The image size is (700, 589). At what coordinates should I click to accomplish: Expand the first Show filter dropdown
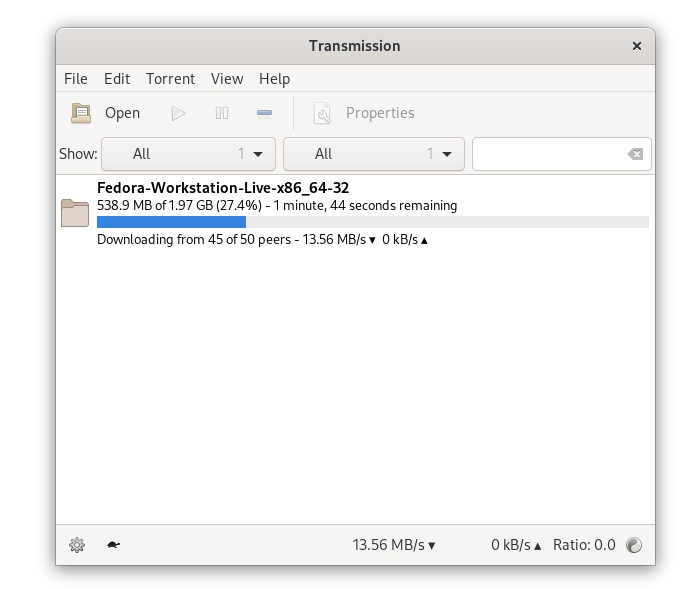point(188,154)
